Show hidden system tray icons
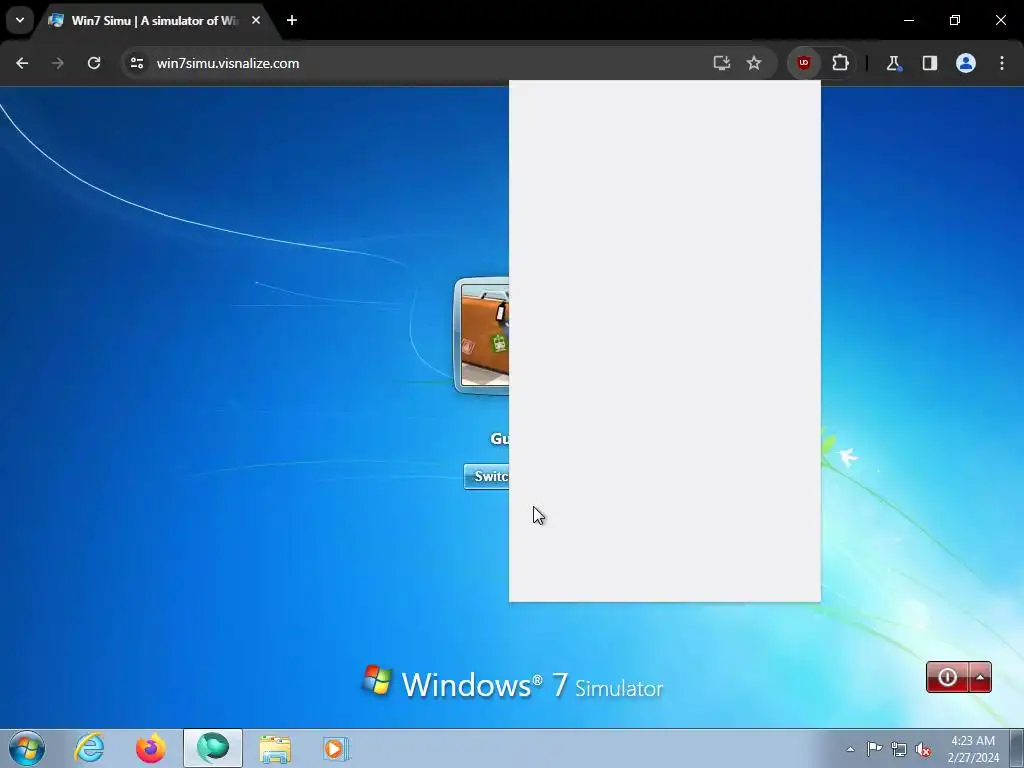 click(x=850, y=749)
